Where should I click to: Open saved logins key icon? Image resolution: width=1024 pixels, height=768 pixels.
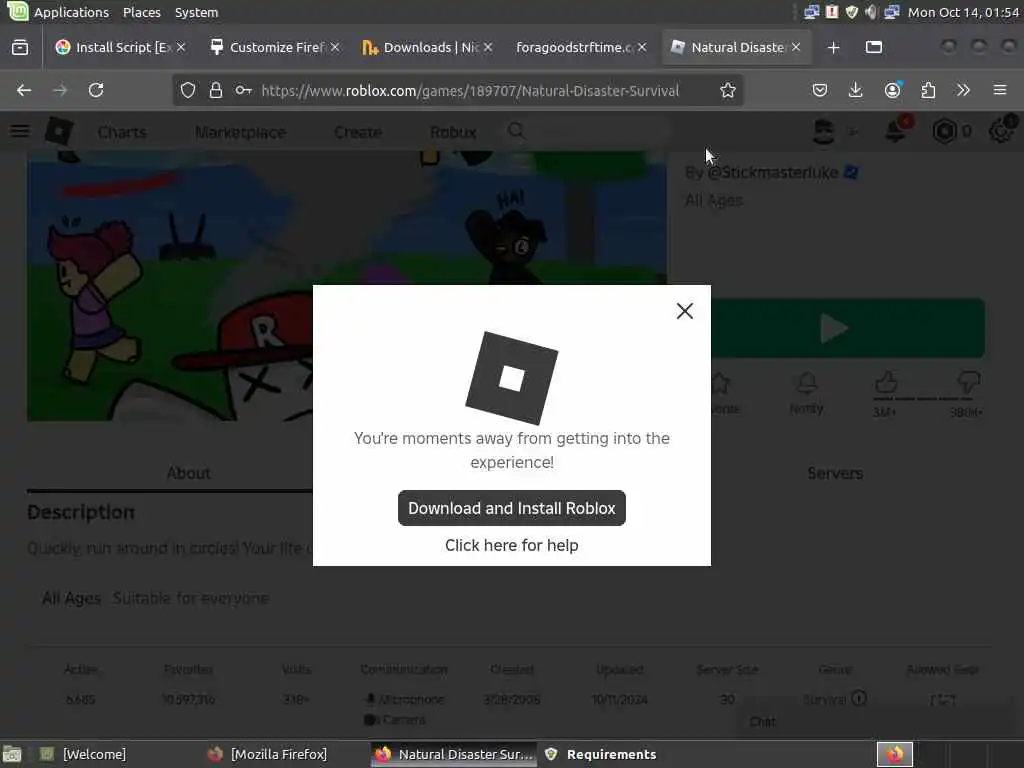coord(244,90)
